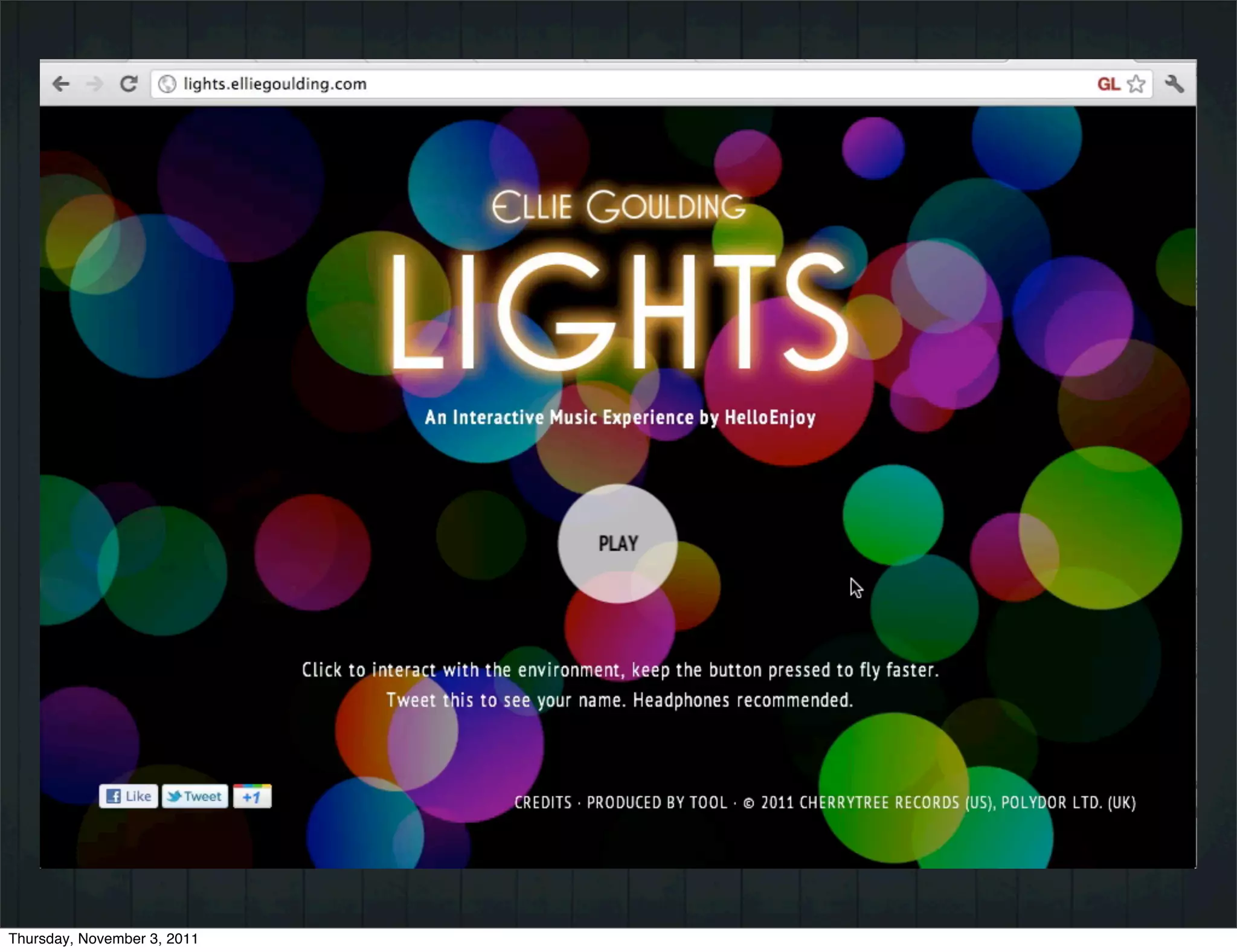The image size is (1237, 952).
Task: Open the wrench settings menu
Action: pyautogui.click(x=1175, y=84)
